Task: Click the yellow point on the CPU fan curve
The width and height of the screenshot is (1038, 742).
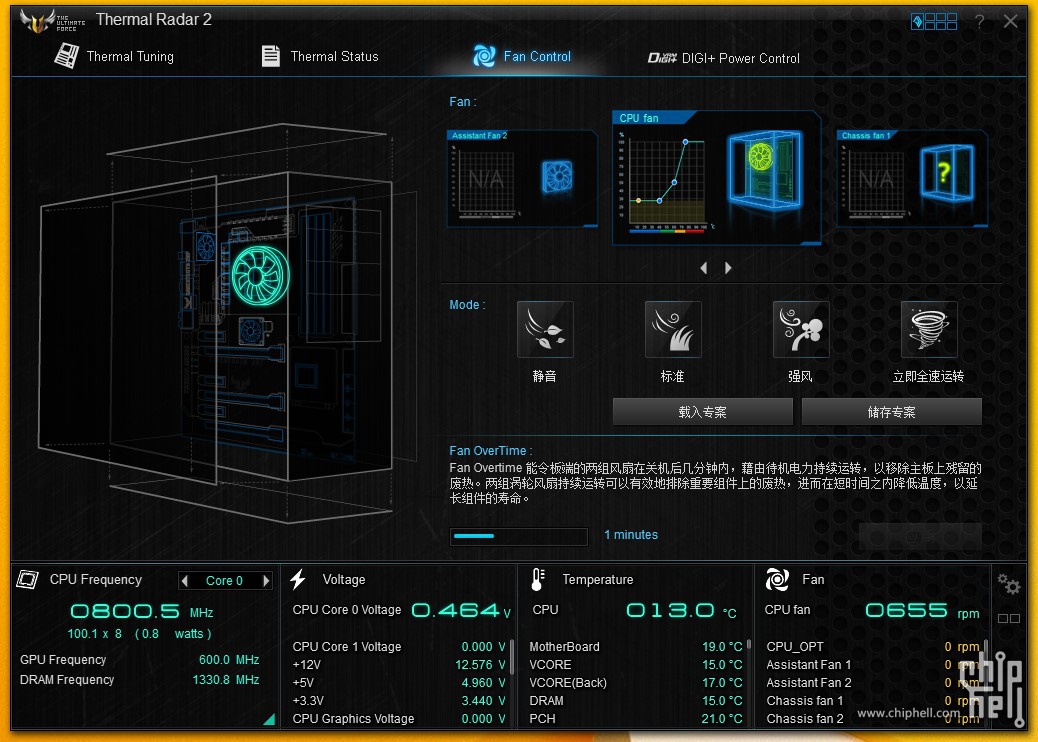Action: tap(638, 201)
